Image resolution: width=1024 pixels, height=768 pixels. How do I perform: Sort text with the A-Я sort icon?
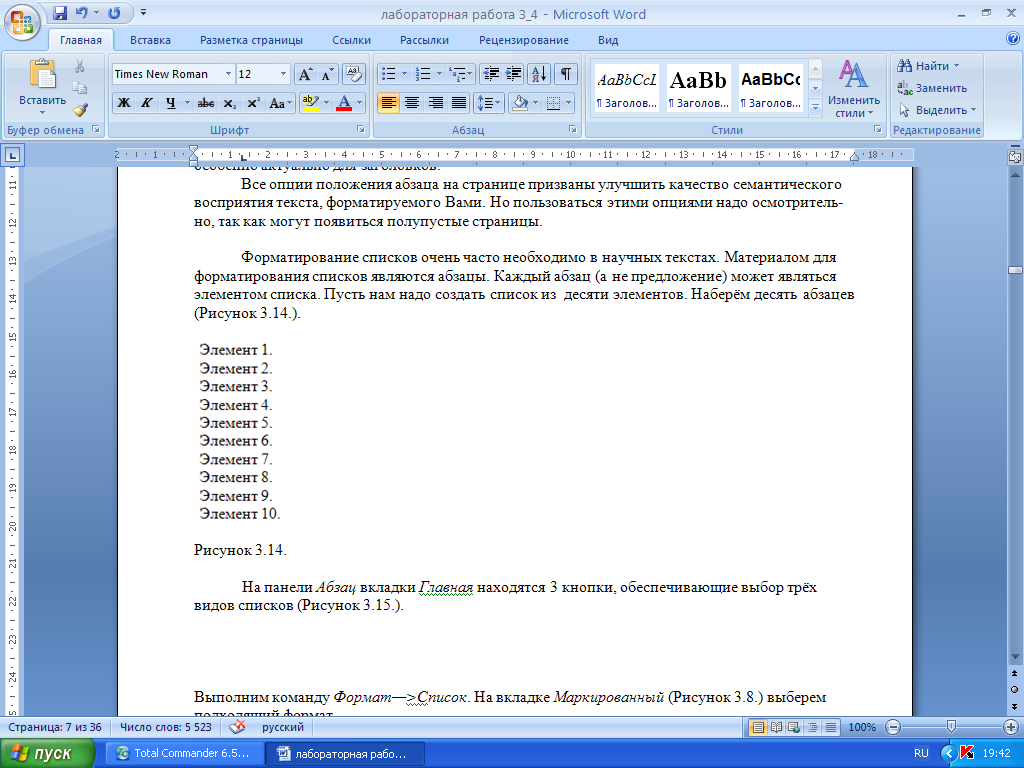tap(539, 74)
